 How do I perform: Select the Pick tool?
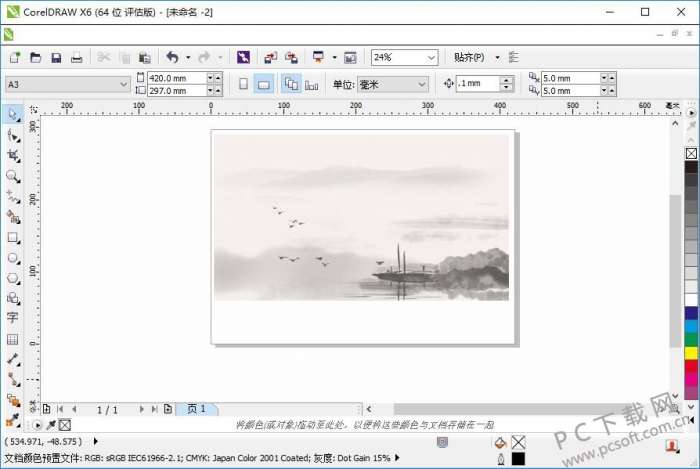point(12,114)
